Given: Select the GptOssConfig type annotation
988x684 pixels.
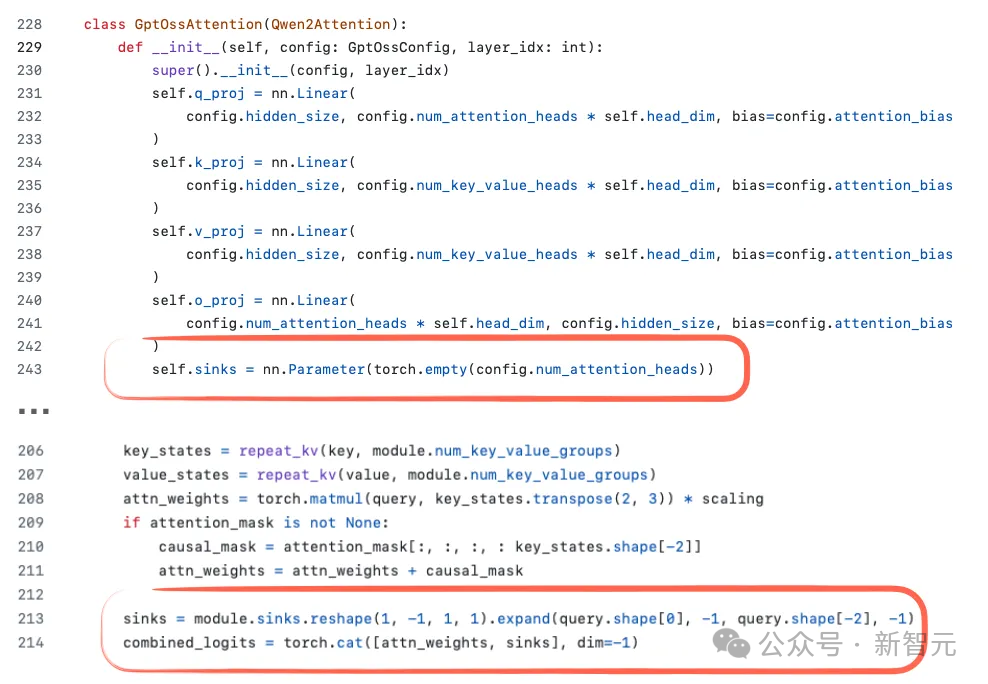Looking at the screenshot, I should (x=399, y=47).
